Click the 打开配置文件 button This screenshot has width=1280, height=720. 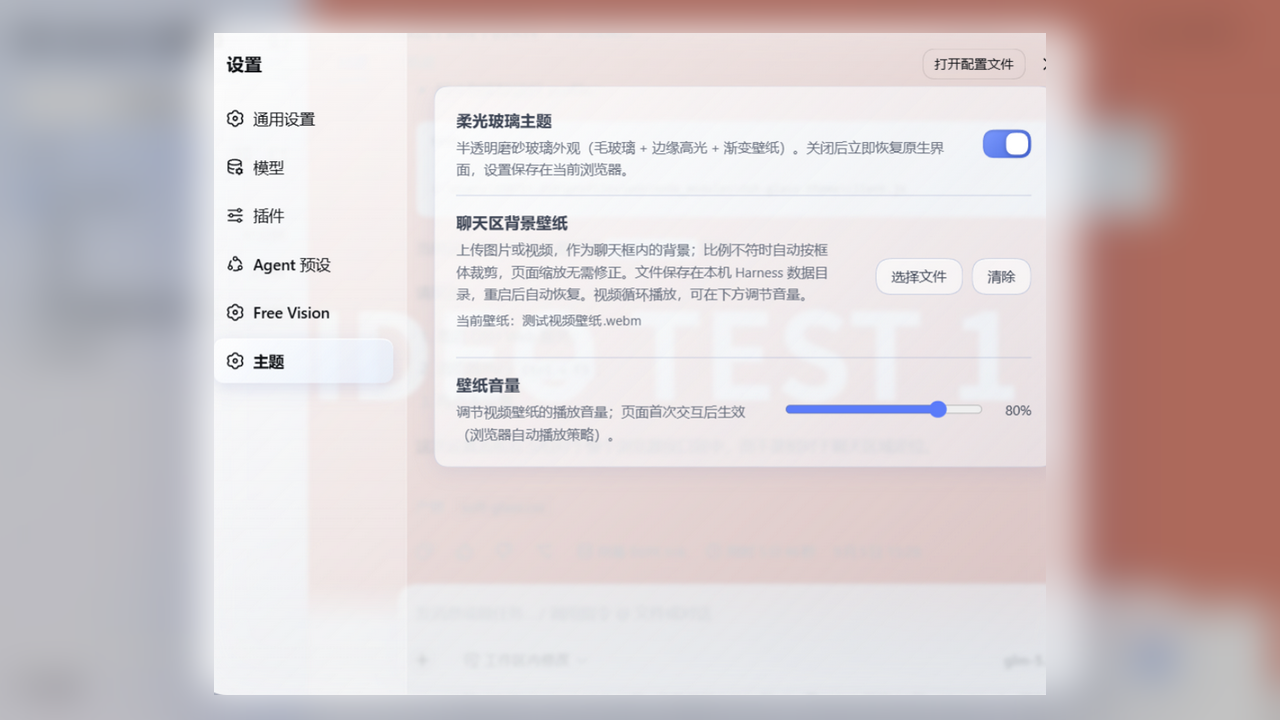[974, 64]
